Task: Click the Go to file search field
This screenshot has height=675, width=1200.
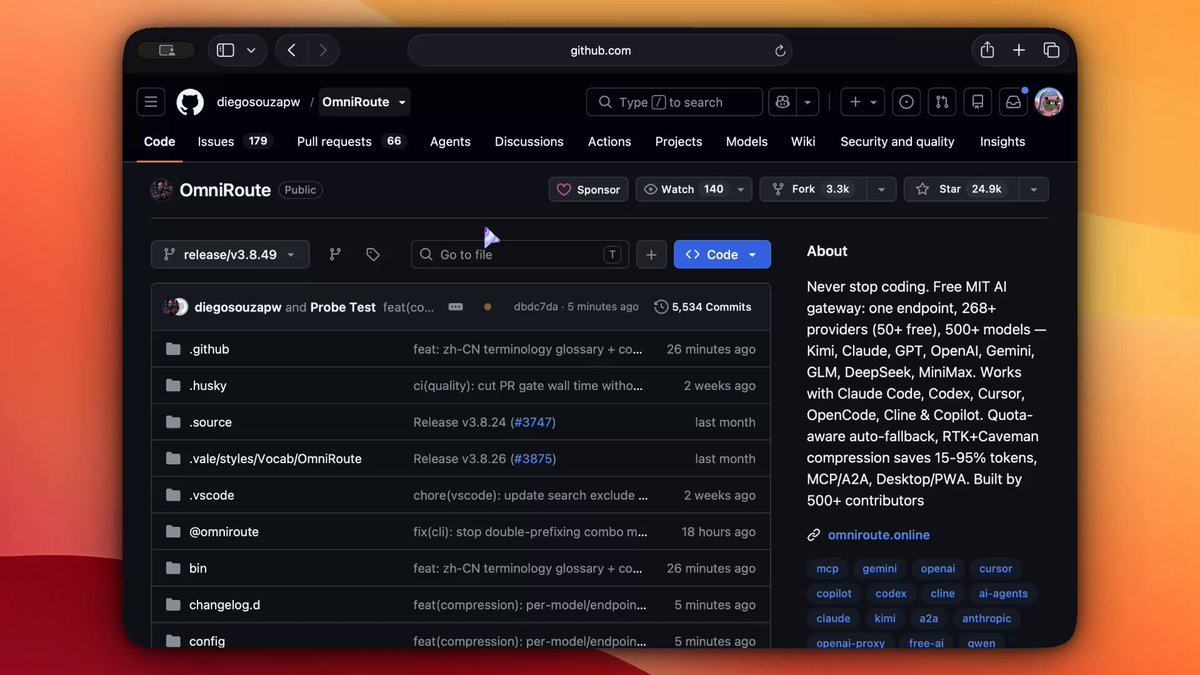Action: (520, 255)
